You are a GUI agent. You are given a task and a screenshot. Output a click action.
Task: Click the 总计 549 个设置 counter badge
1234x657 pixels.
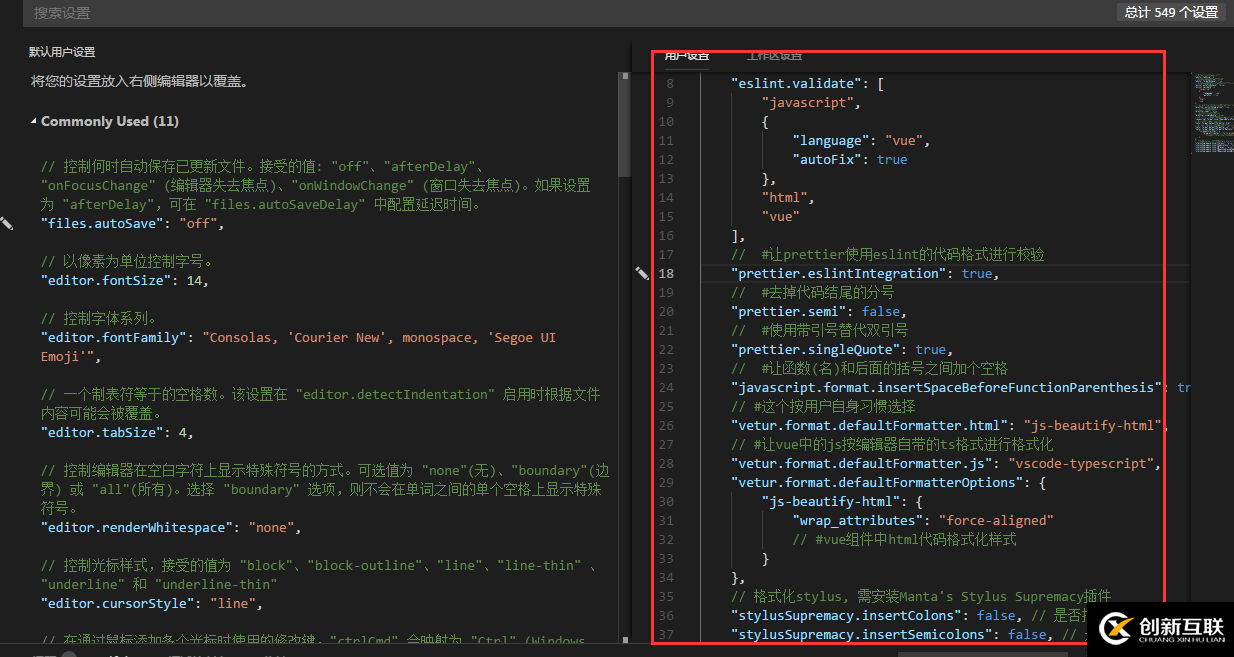pyautogui.click(x=1171, y=12)
